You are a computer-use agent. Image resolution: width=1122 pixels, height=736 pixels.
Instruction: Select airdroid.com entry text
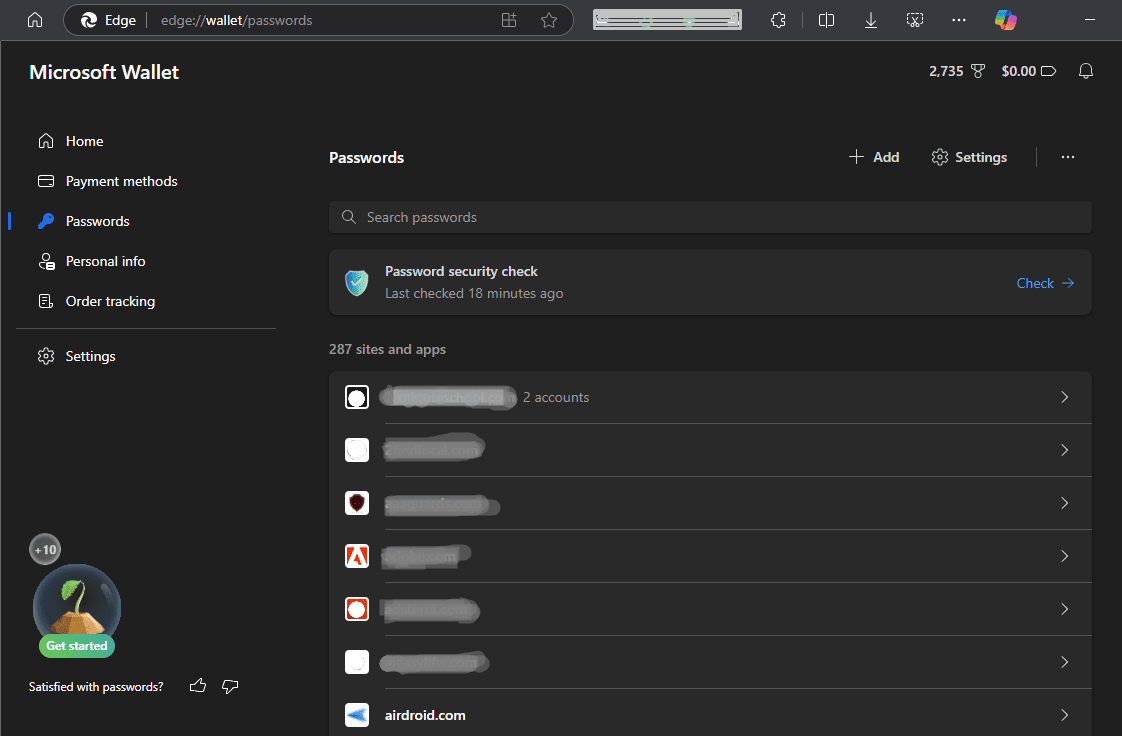[x=425, y=715]
